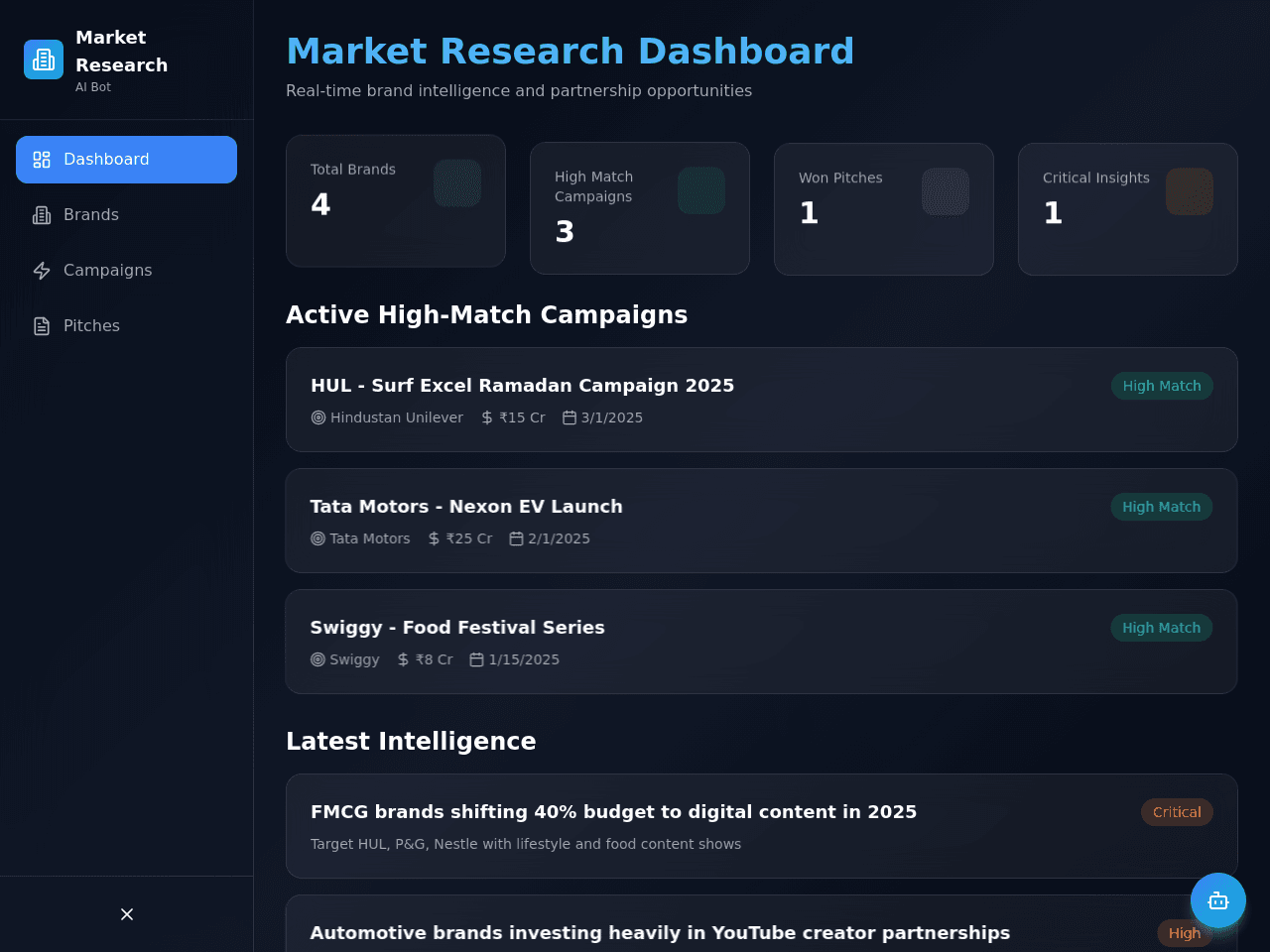Click the dollar icon beside ₹25 Cr
Screen dimensions: 1270x952
pyautogui.click(x=434, y=538)
